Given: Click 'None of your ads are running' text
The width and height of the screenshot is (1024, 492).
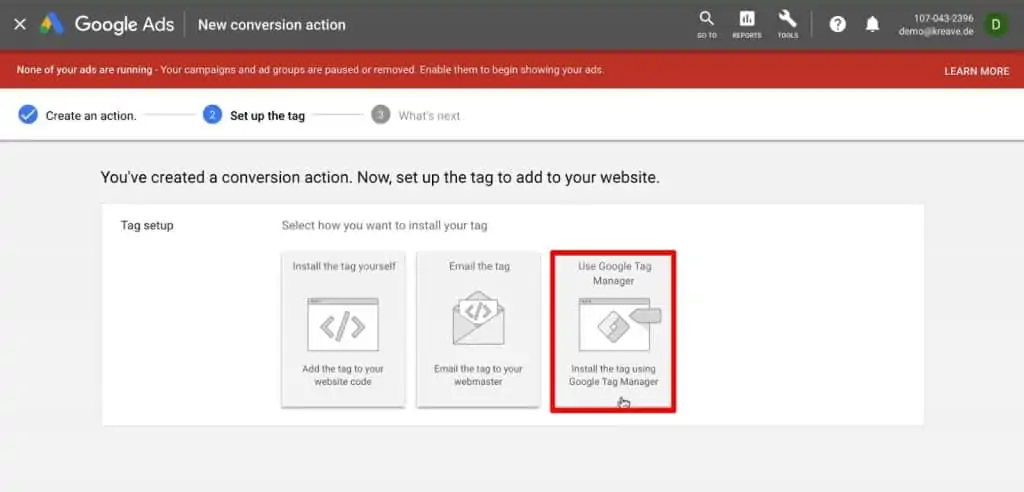Looking at the screenshot, I should coord(84,69).
